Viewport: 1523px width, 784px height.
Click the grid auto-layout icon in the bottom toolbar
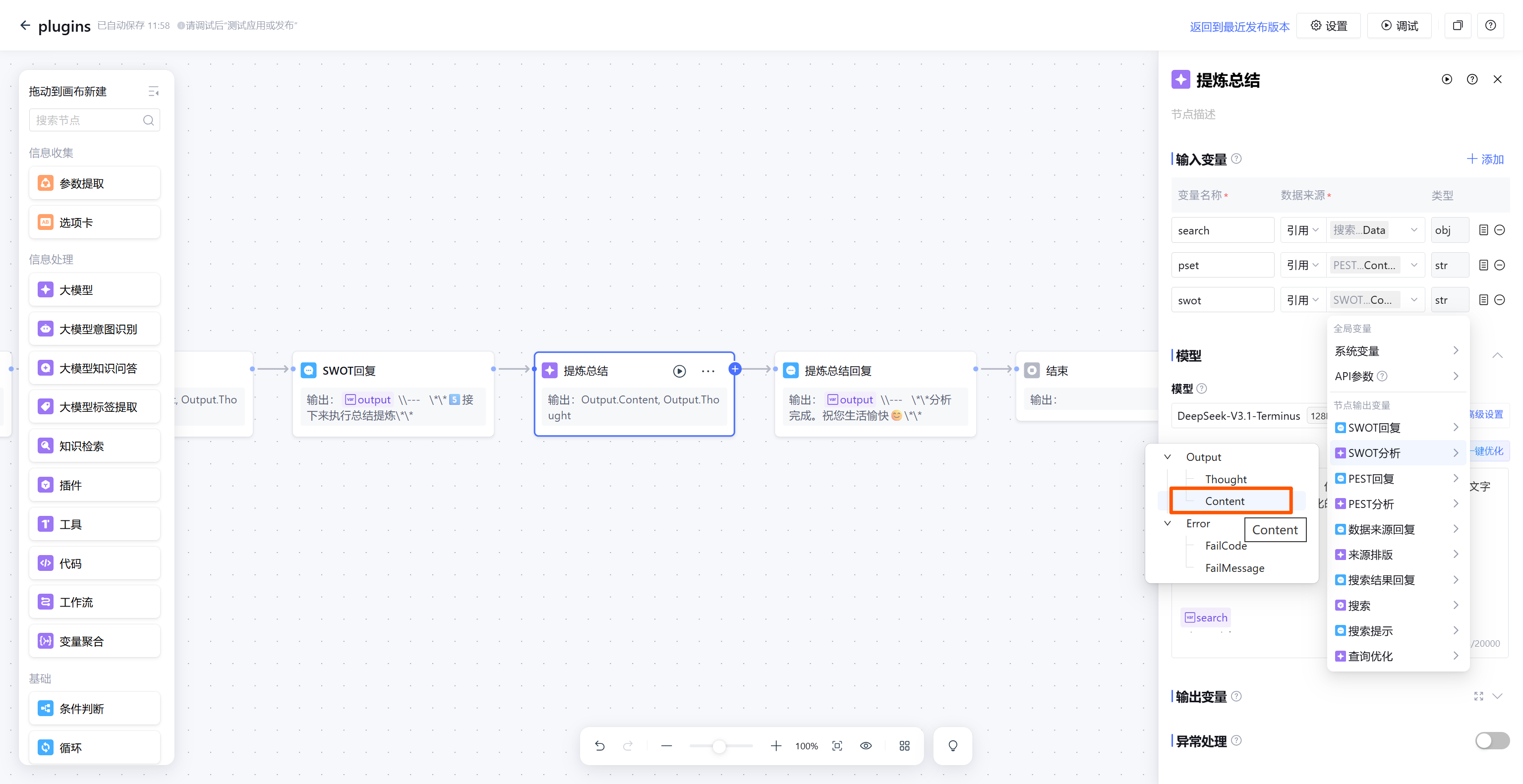coord(904,746)
